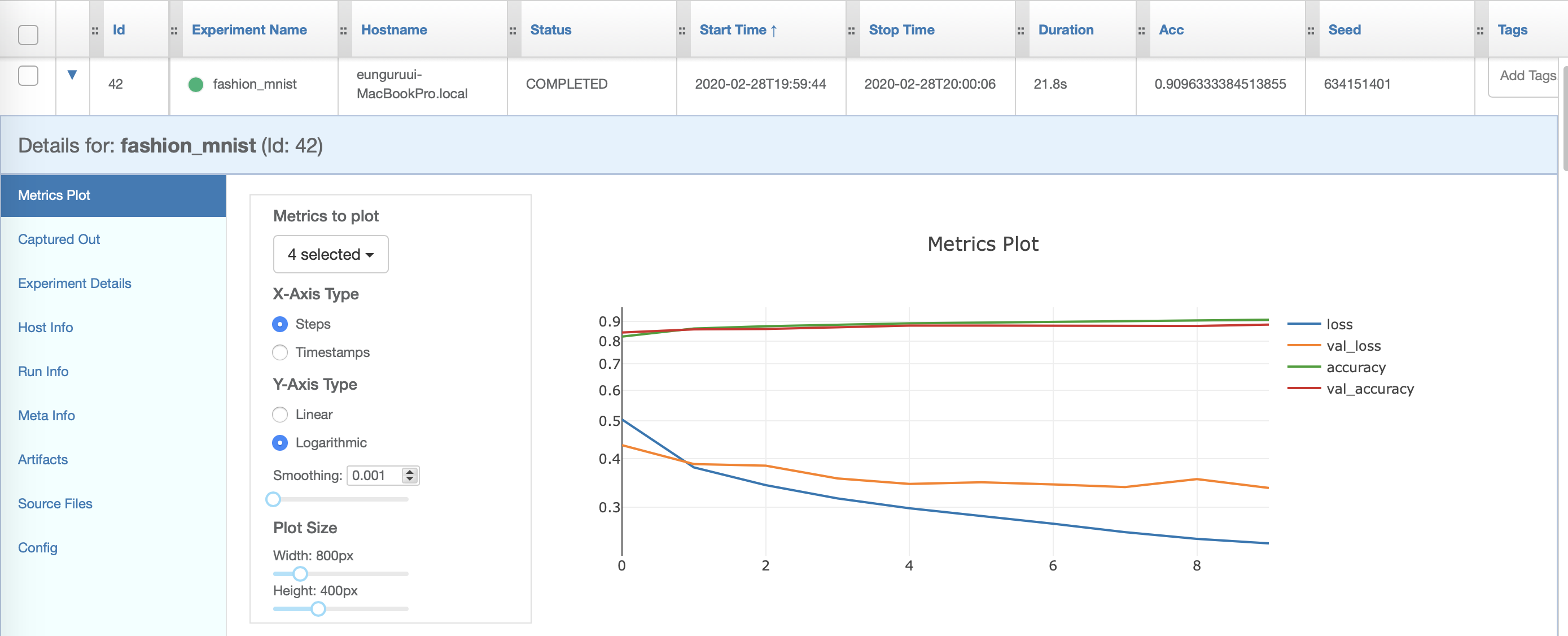Click the green status dot for fashion_mnist
1568x636 pixels.
point(195,85)
